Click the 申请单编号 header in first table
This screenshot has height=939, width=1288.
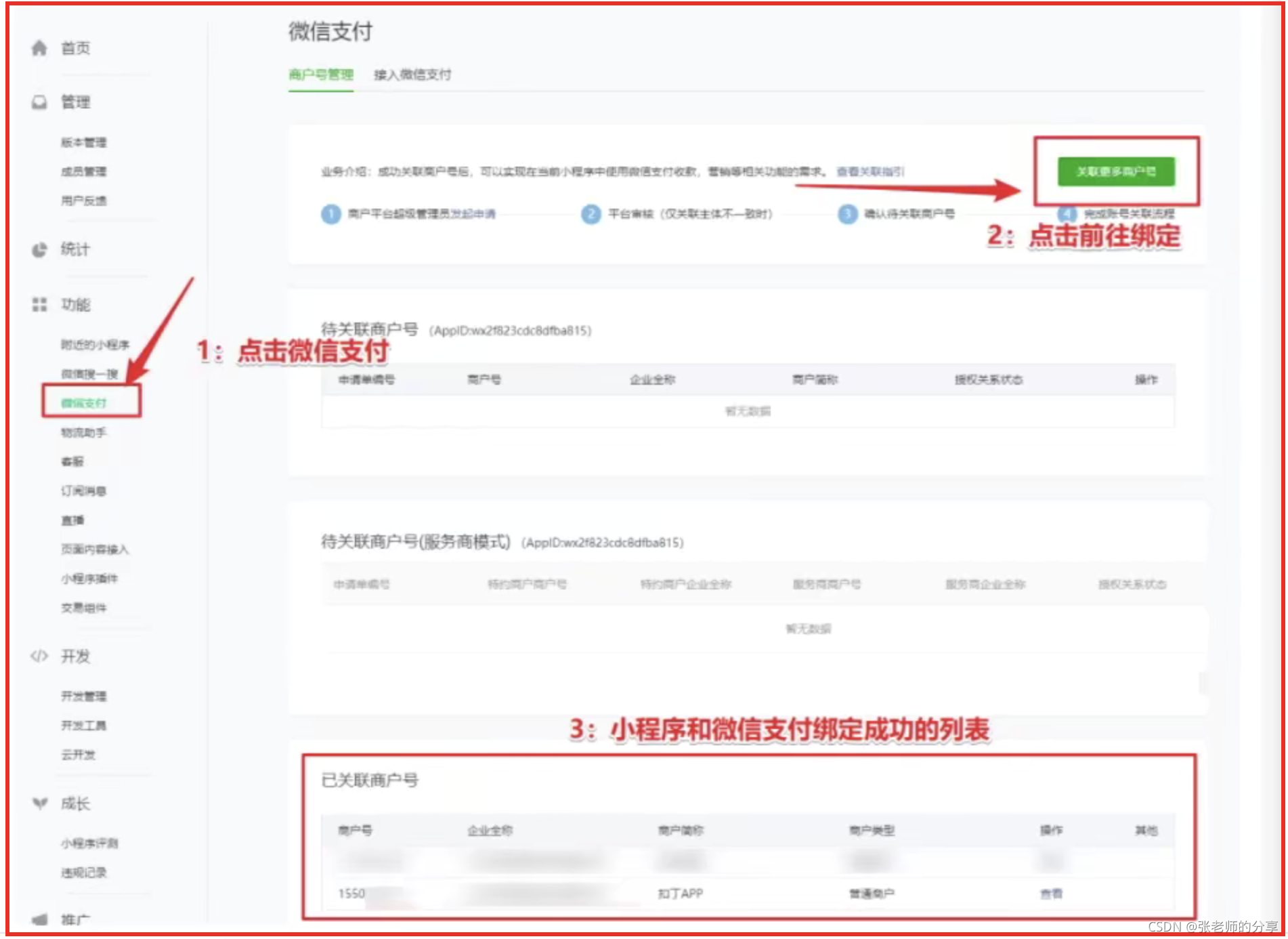tap(366, 379)
